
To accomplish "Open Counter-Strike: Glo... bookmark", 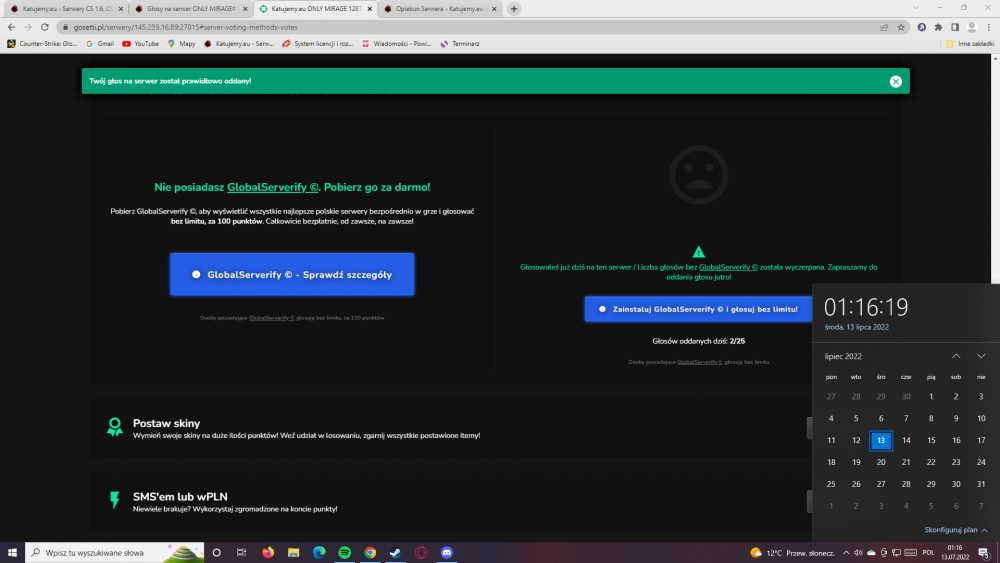I will click(x=42, y=44).
